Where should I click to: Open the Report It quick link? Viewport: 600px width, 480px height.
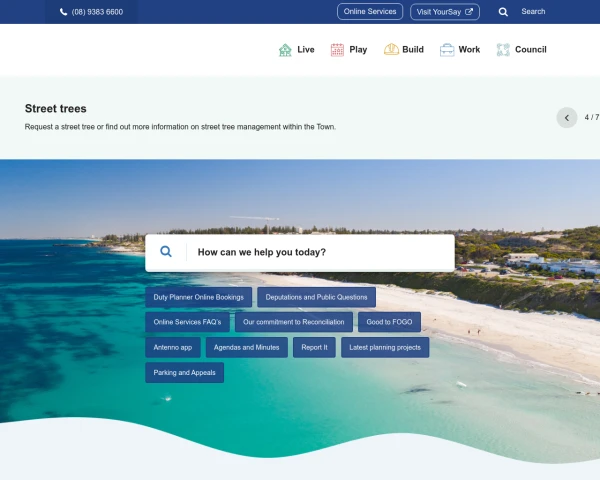pos(314,347)
